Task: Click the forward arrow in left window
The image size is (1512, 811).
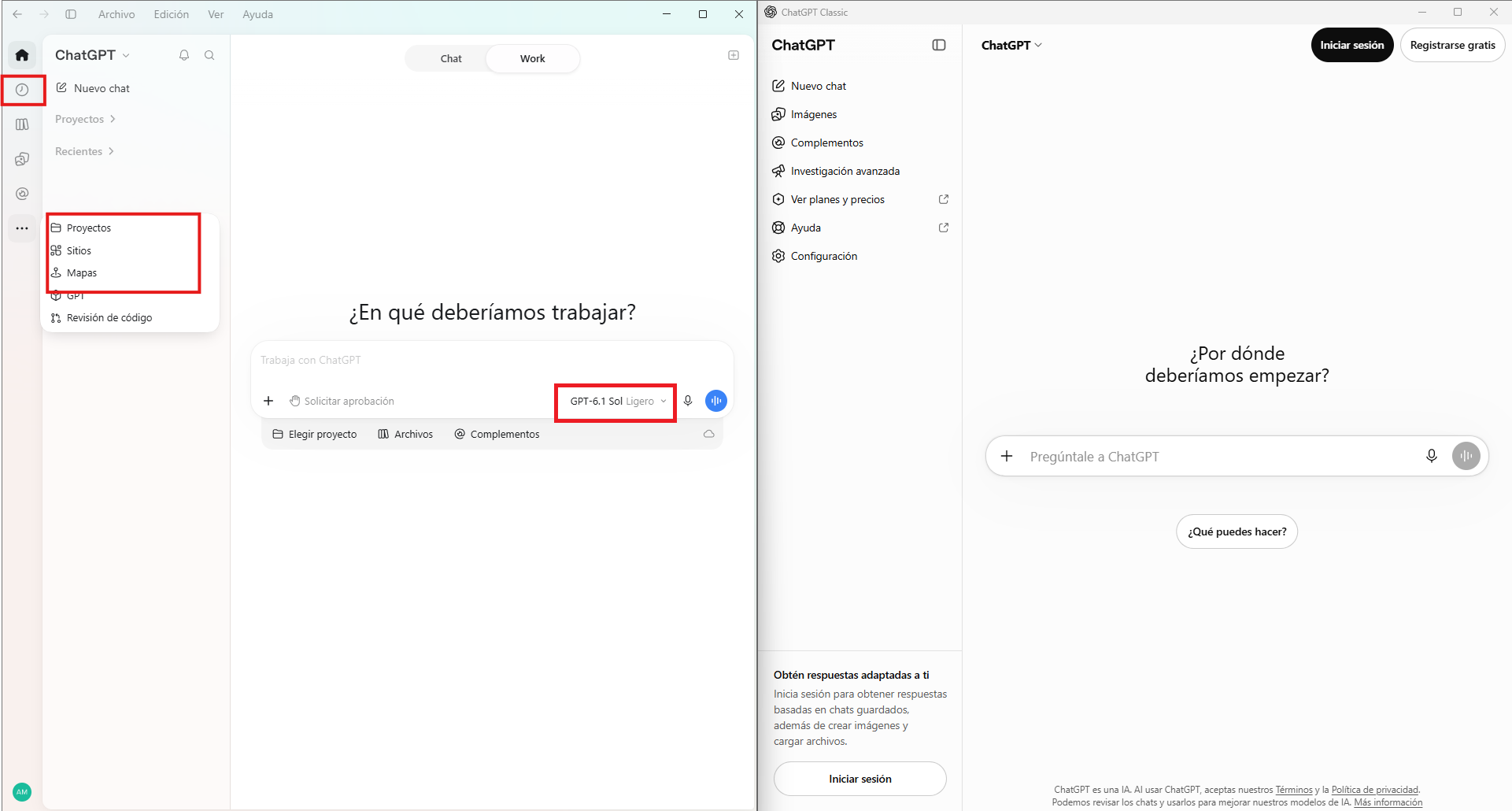Action: coord(44,14)
